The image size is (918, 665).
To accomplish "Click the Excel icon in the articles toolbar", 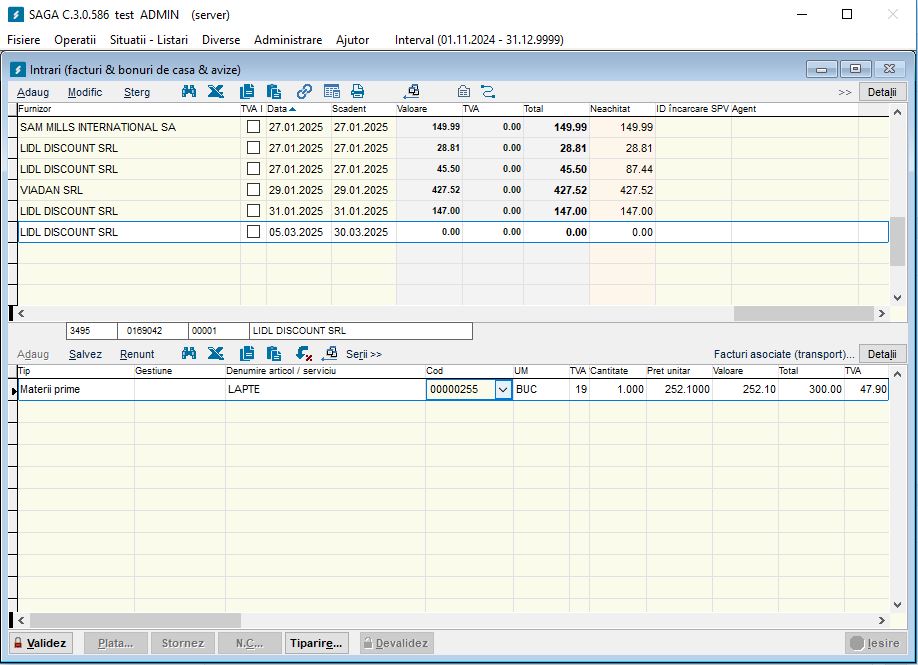I will [x=215, y=354].
